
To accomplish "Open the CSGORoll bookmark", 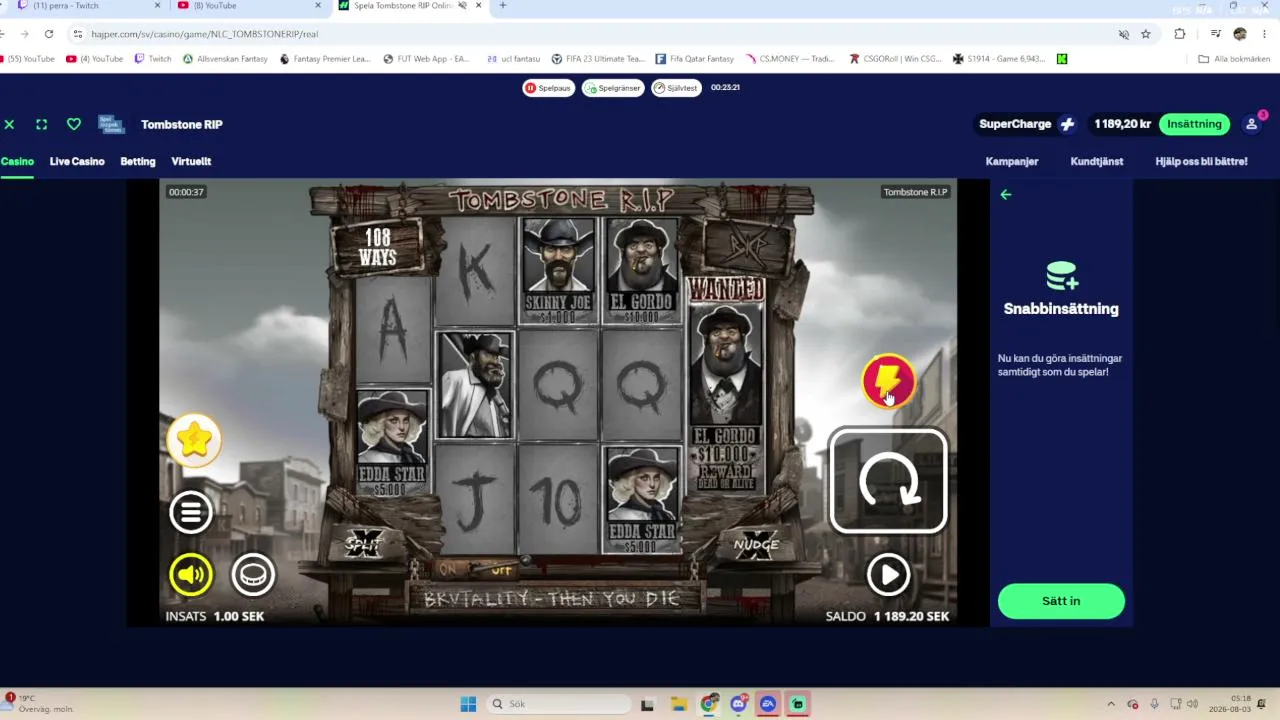I will [895, 59].
